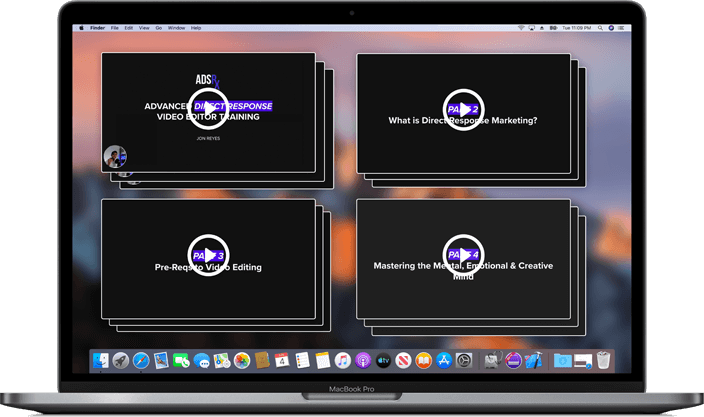Open the View menu

[144, 28]
